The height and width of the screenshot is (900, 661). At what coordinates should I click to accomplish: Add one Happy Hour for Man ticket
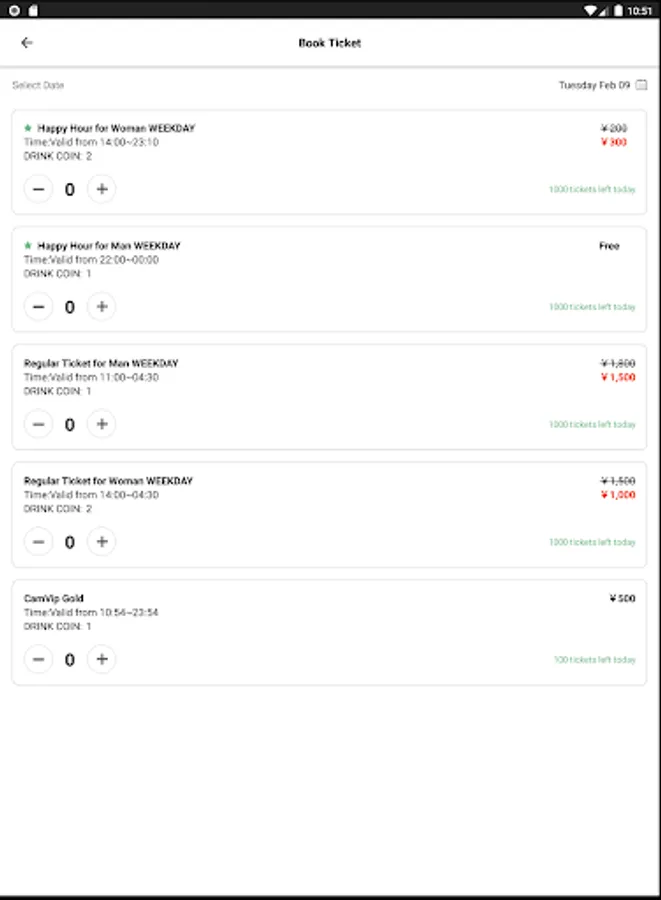pyautogui.click(x=102, y=307)
